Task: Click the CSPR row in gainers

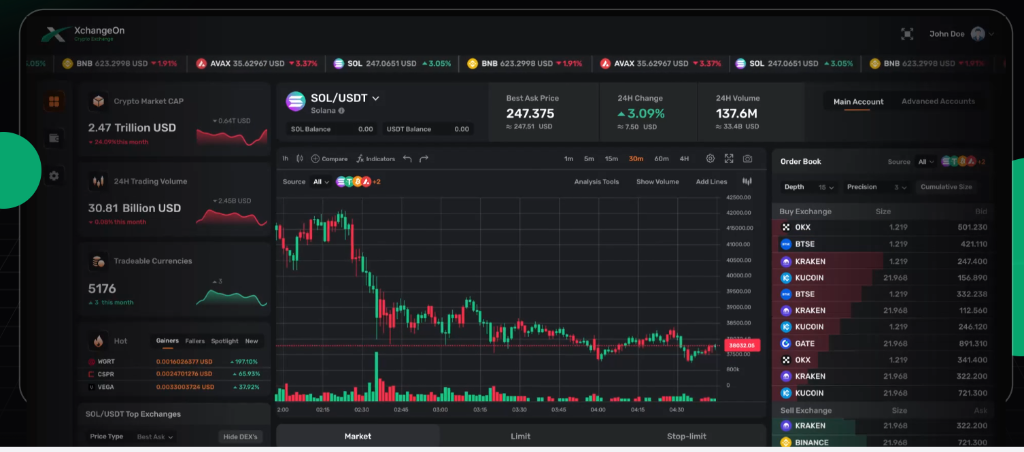Action: click(174, 374)
